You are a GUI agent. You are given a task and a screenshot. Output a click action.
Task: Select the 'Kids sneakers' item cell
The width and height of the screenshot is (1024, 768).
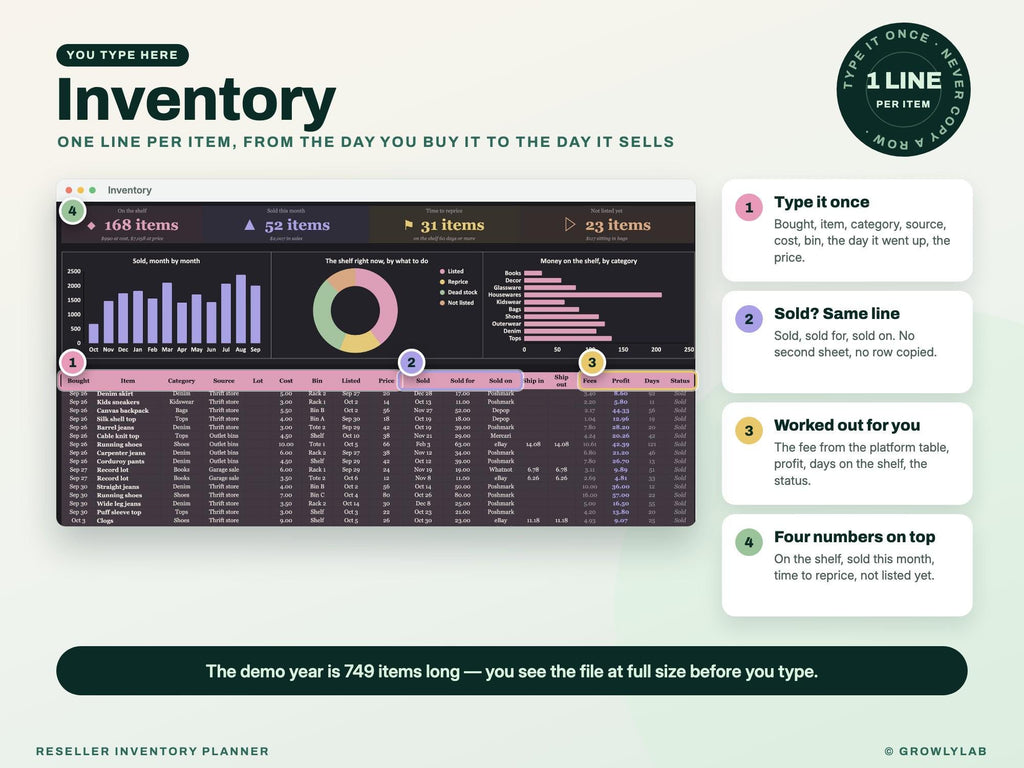pyautogui.click(x=118, y=402)
